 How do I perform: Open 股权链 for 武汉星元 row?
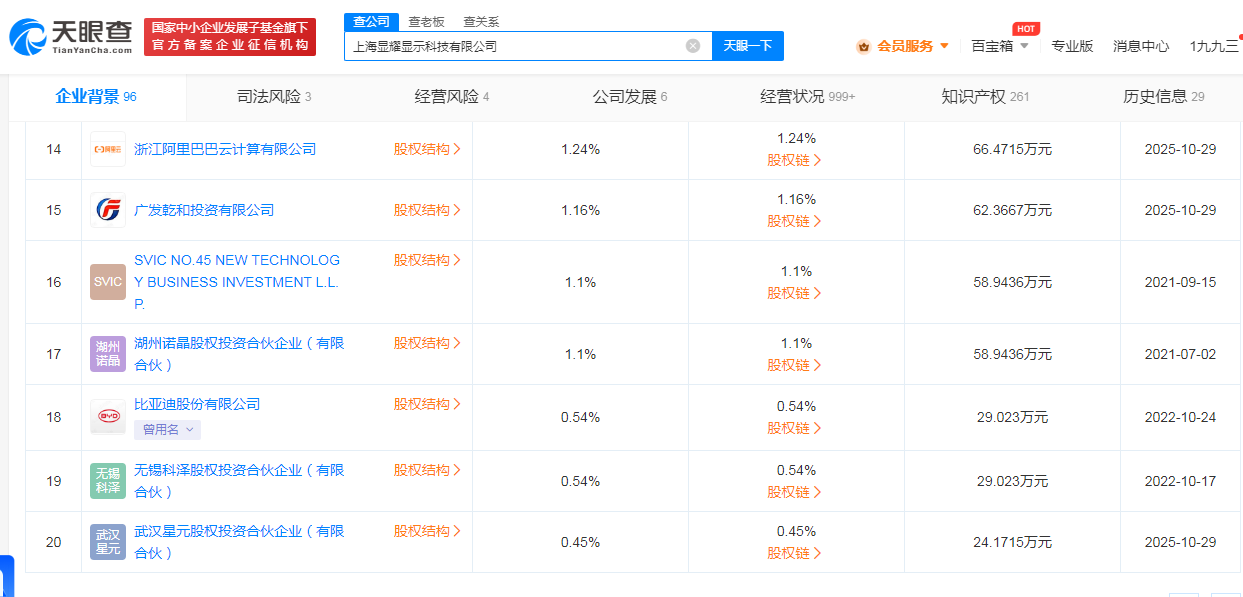(795, 553)
